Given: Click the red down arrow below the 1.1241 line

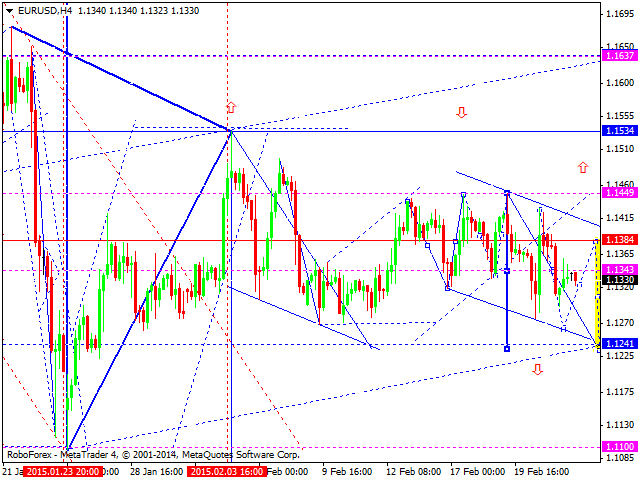Looking at the screenshot, I should [538, 369].
